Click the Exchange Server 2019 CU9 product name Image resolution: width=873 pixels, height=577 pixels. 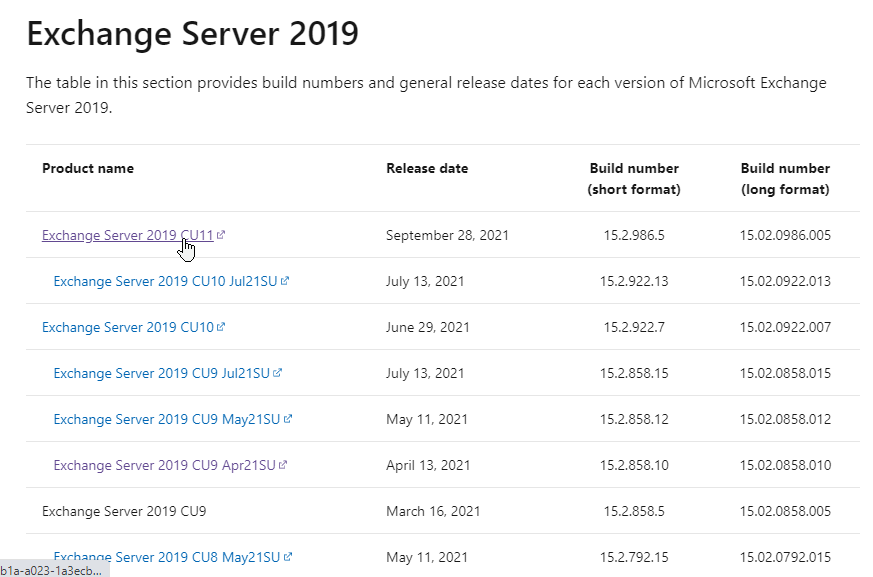tap(124, 511)
